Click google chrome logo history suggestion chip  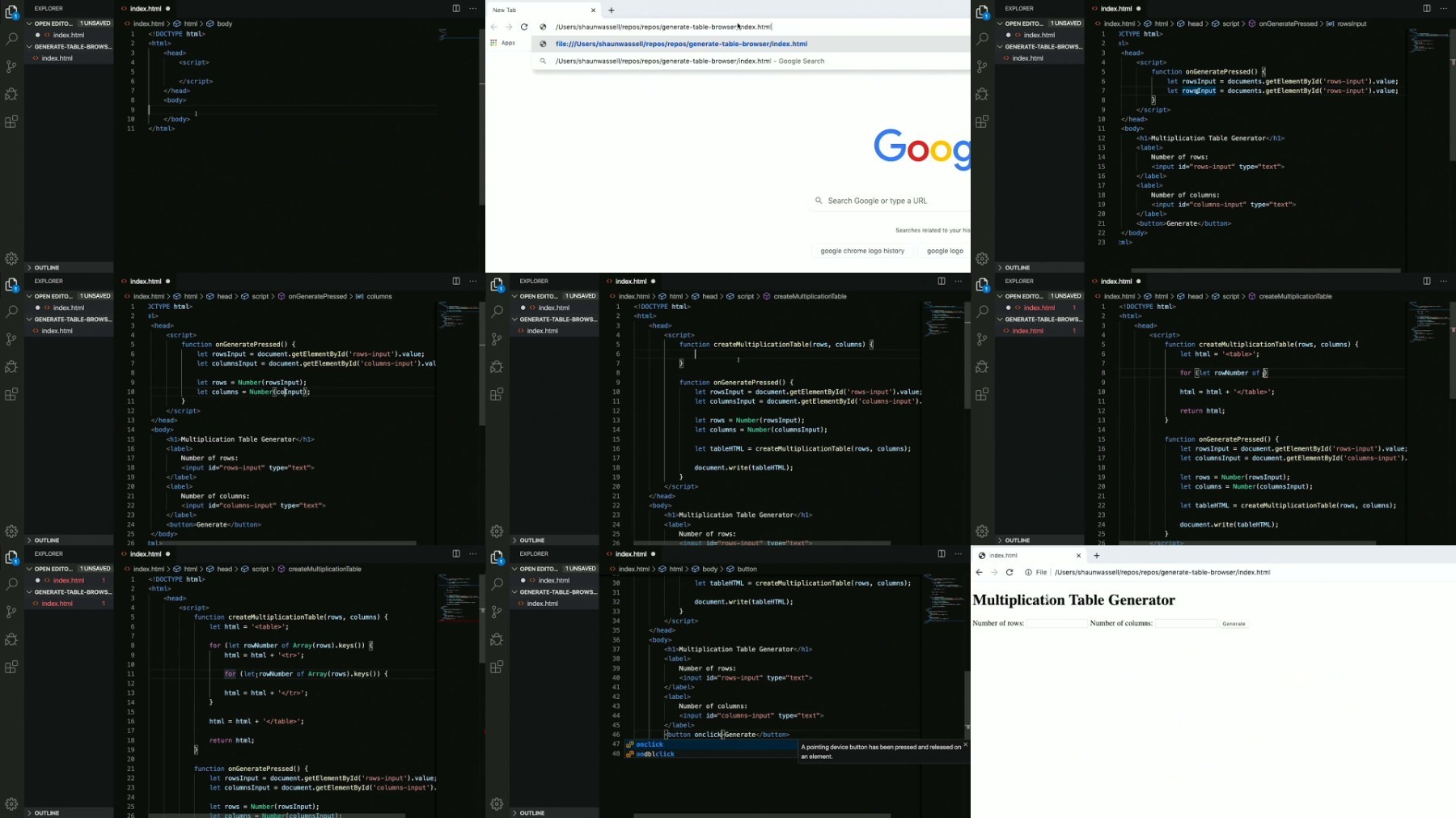coord(862,252)
